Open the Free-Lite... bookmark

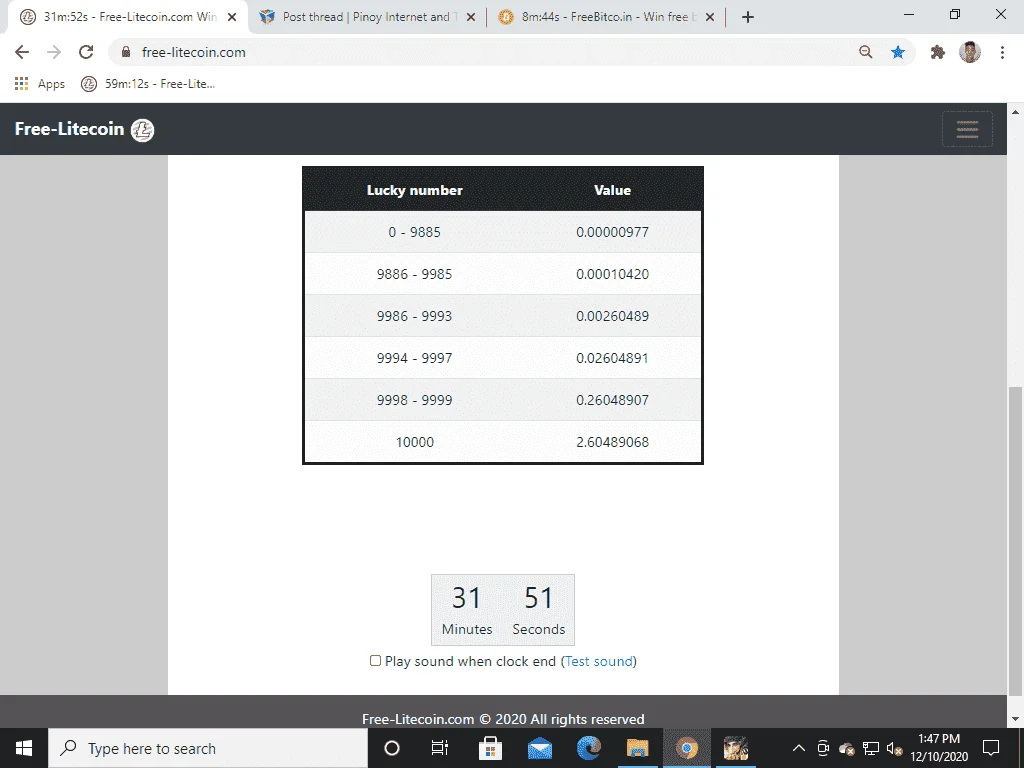click(148, 84)
